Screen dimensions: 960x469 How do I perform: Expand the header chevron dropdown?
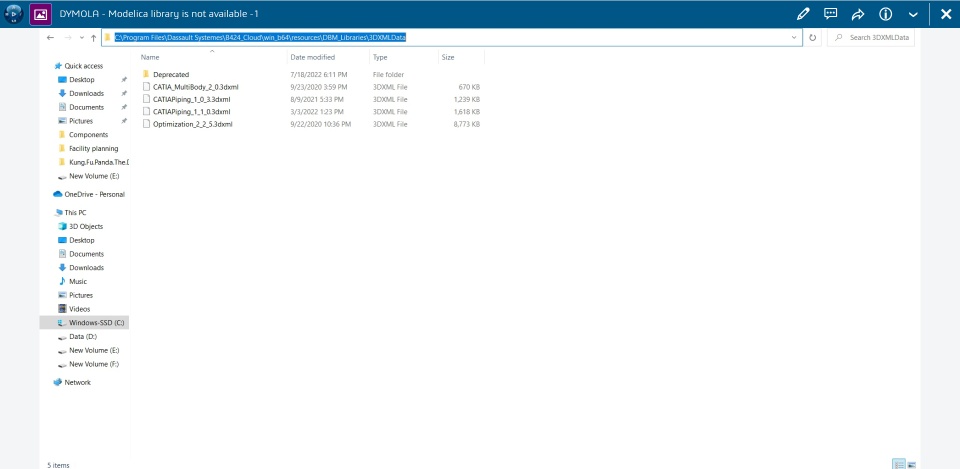(x=913, y=15)
